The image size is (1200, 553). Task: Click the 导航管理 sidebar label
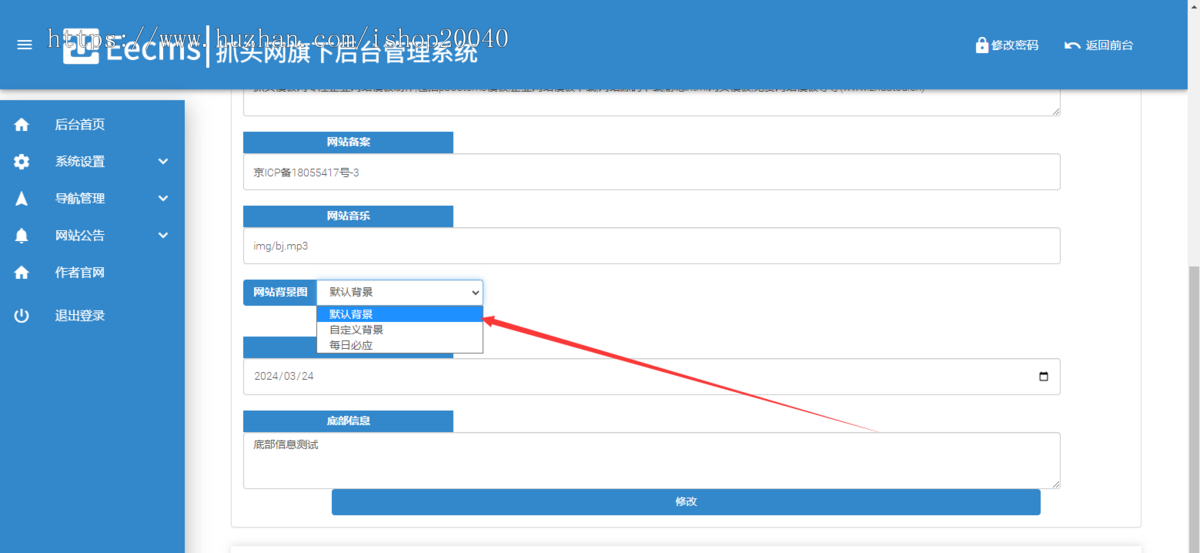click(80, 199)
